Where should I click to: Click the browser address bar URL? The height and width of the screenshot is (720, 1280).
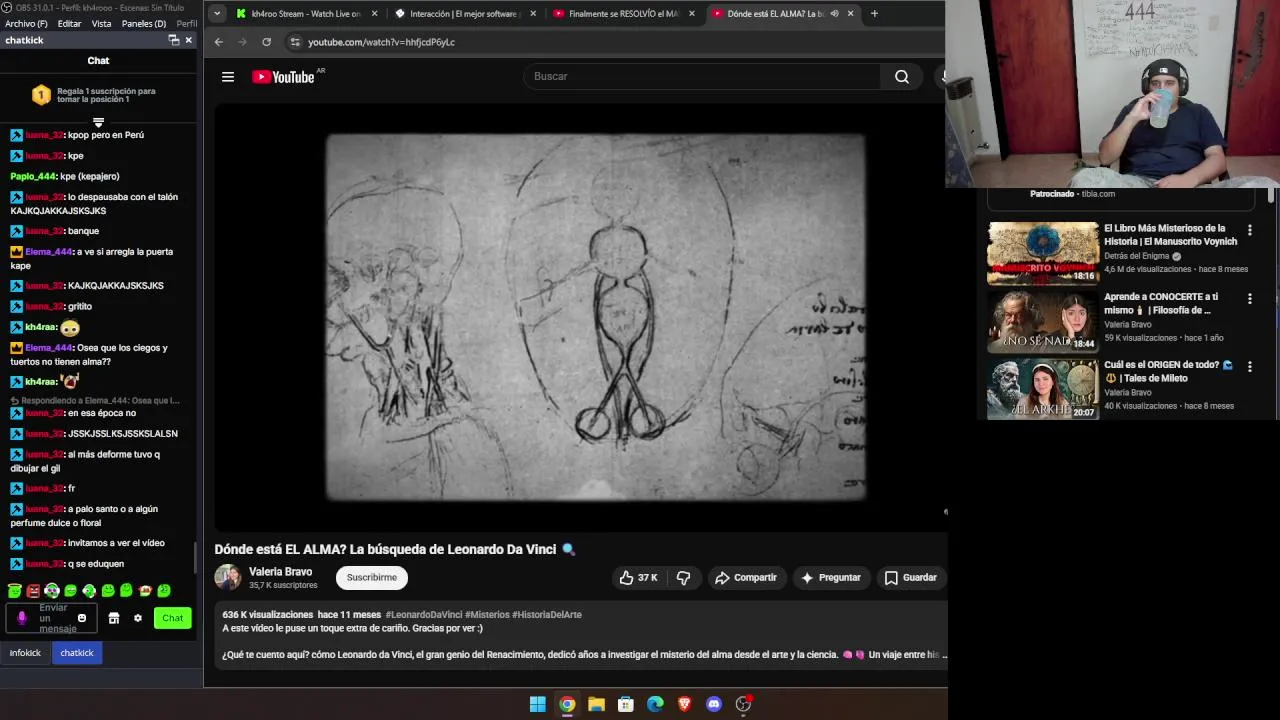click(x=381, y=42)
